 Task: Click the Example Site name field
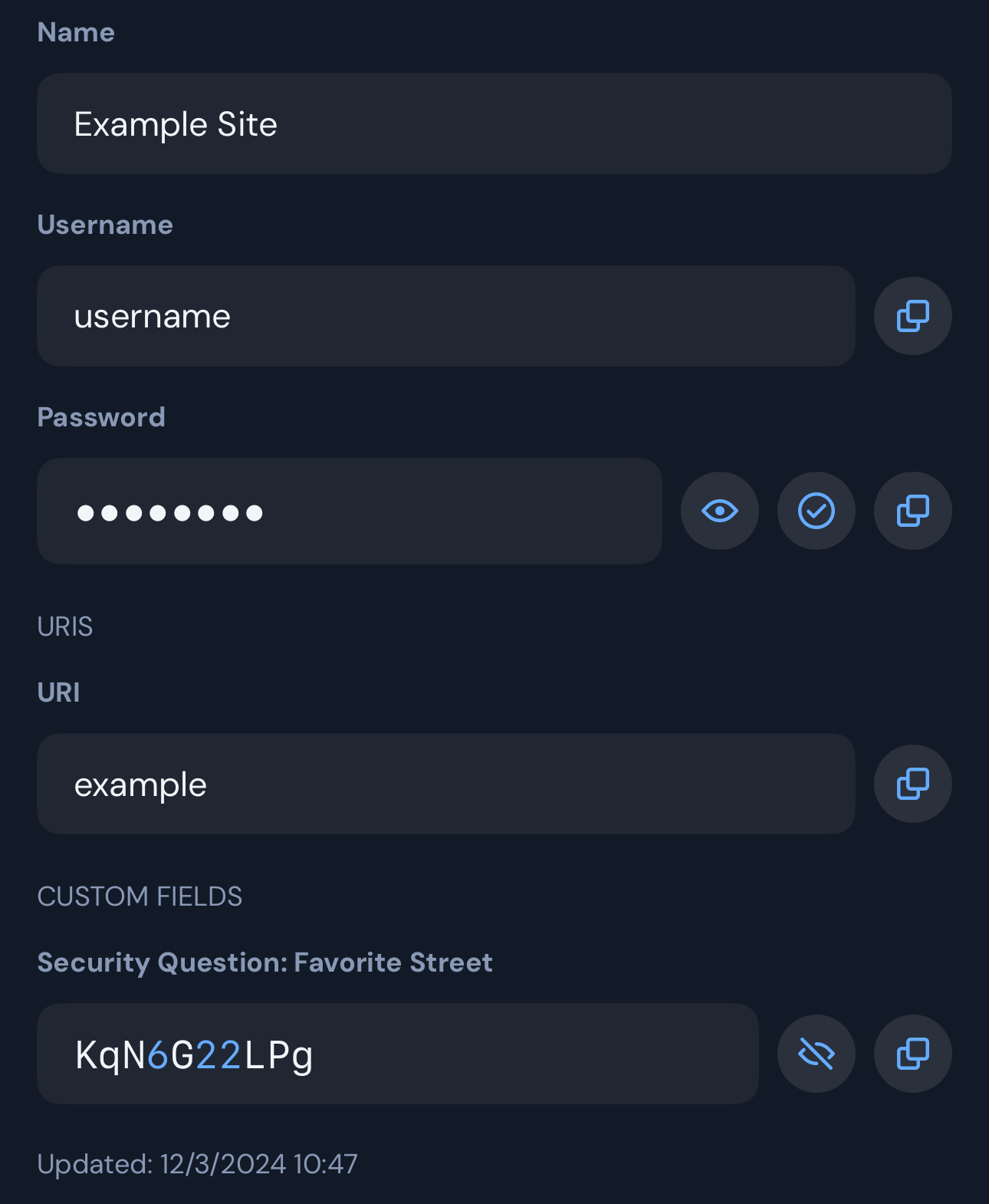click(x=494, y=123)
